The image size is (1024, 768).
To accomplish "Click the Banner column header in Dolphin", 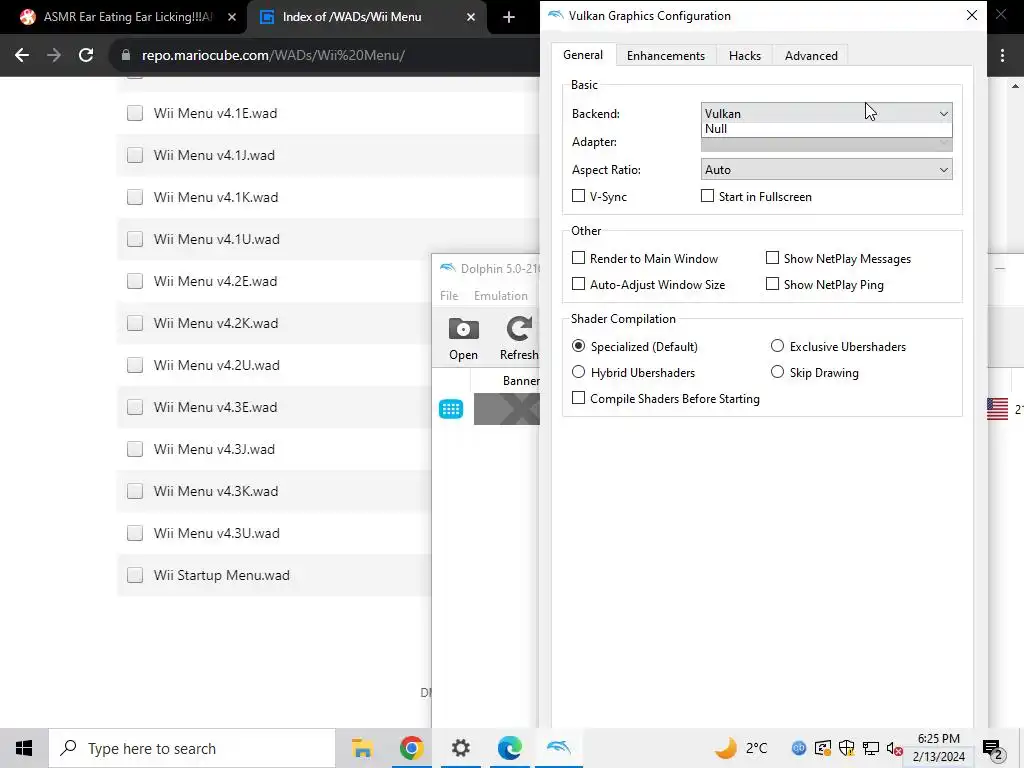I will [x=520, y=381].
